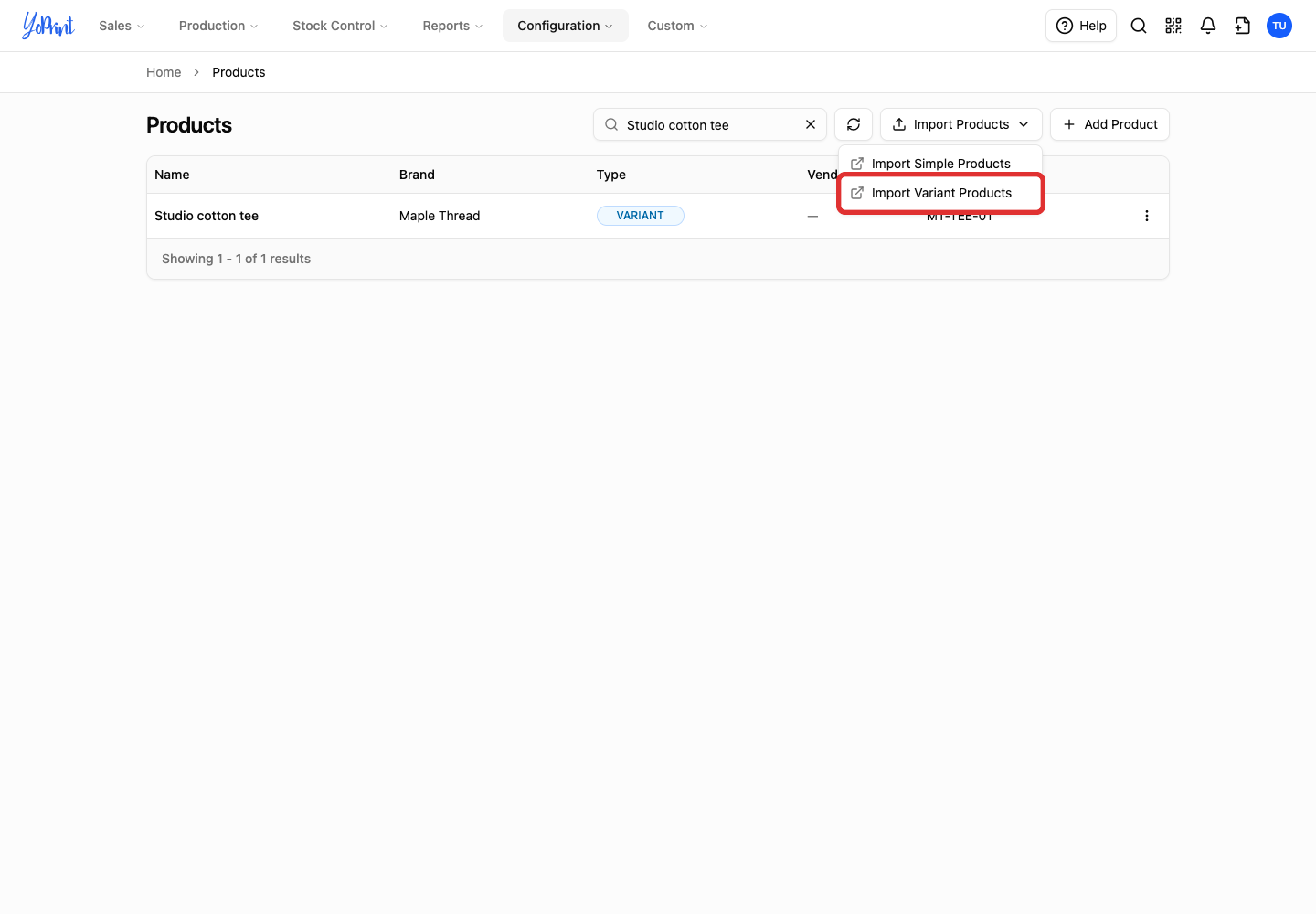Image resolution: width=1316 pixels, height=914 pixels.
Task: Click the VARIANT type badge
Action: 641,216
